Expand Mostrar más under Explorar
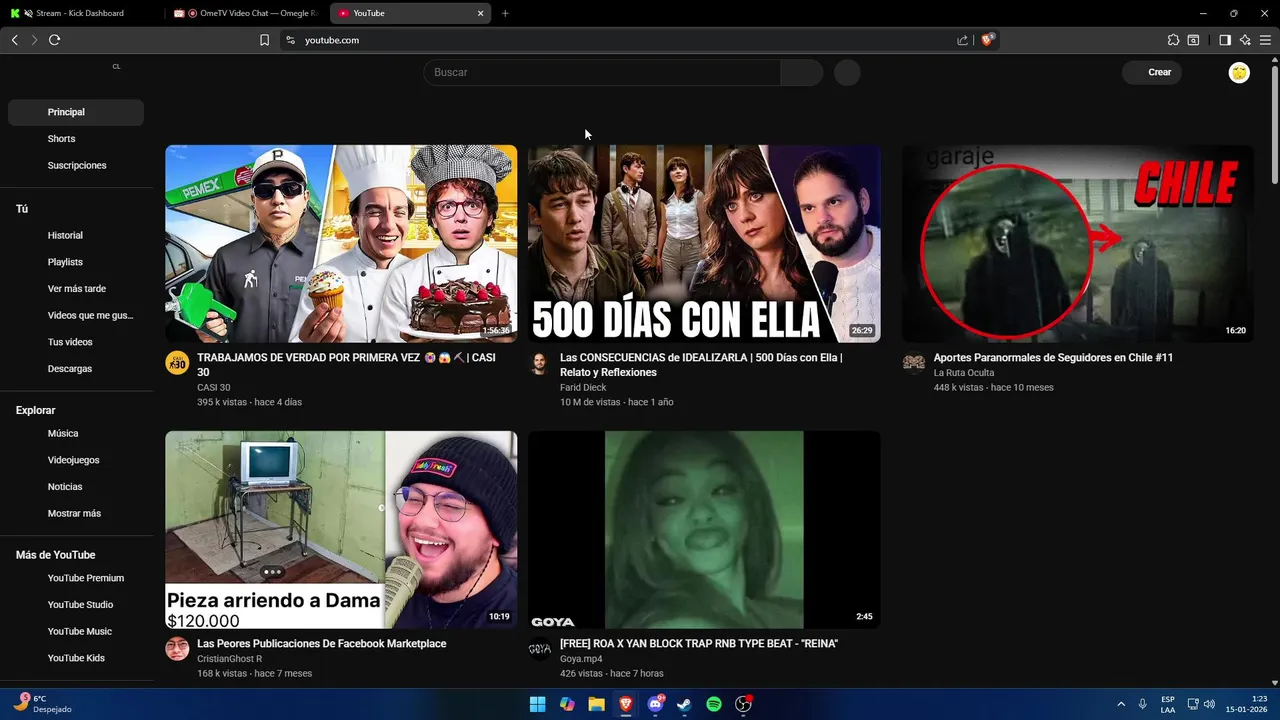The image size is (1280, 720). click(76, 513)
